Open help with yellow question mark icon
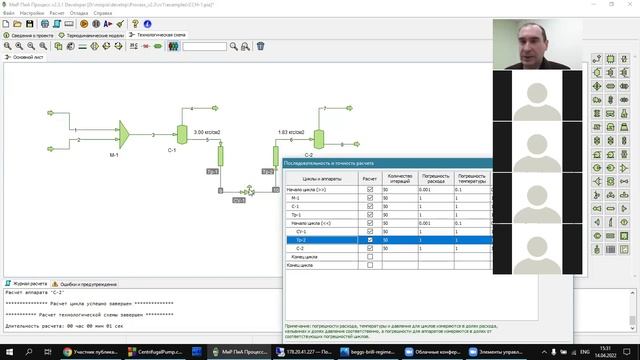This screenshot has height=360, width=640. tap(136, 24)
